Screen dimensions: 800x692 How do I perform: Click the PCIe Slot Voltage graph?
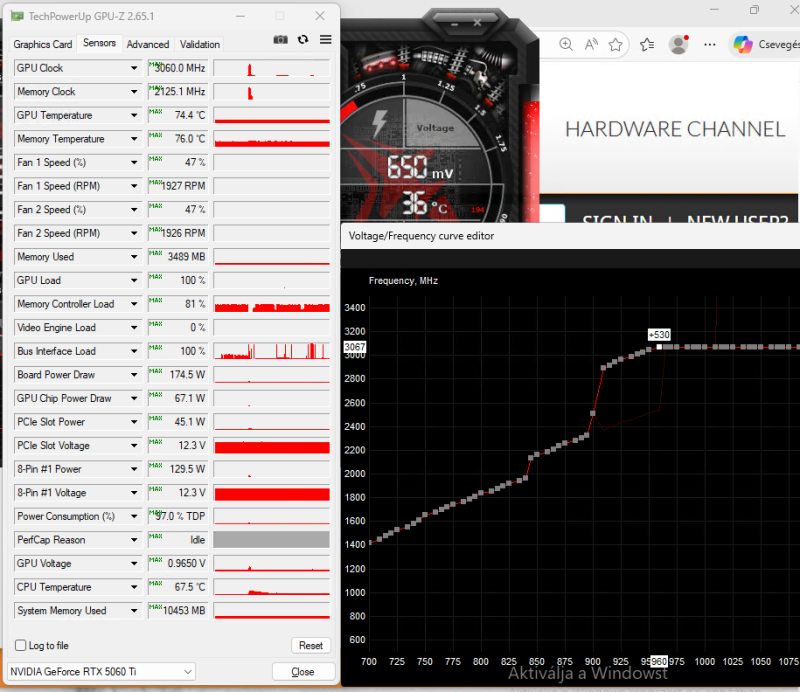point(272,446)
